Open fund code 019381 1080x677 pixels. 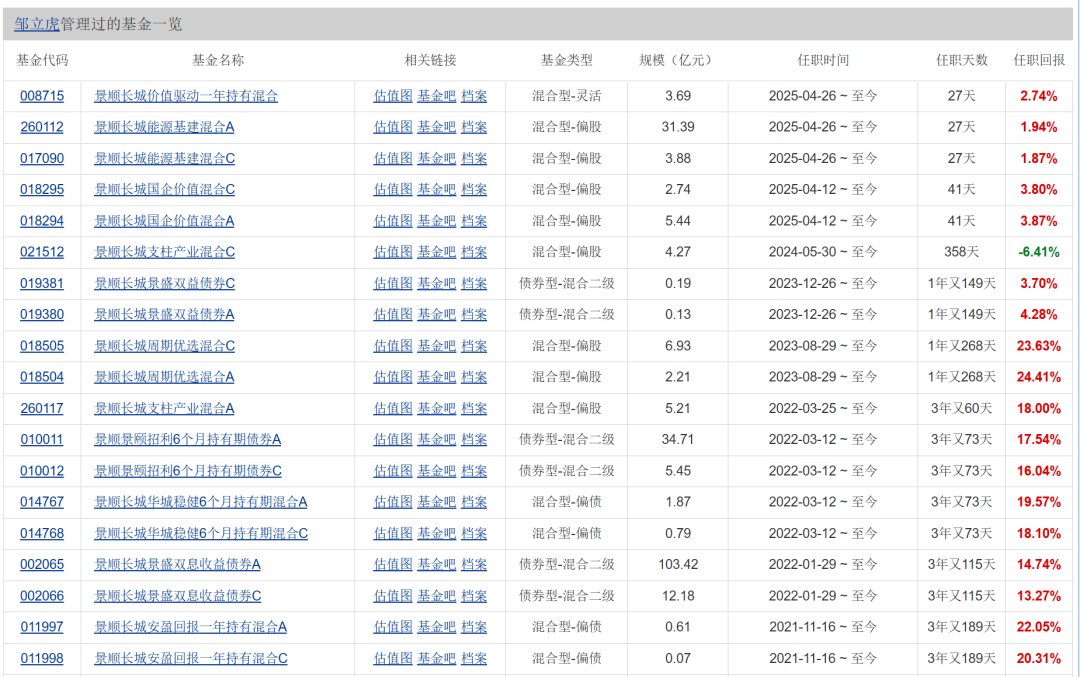(42, 283)
